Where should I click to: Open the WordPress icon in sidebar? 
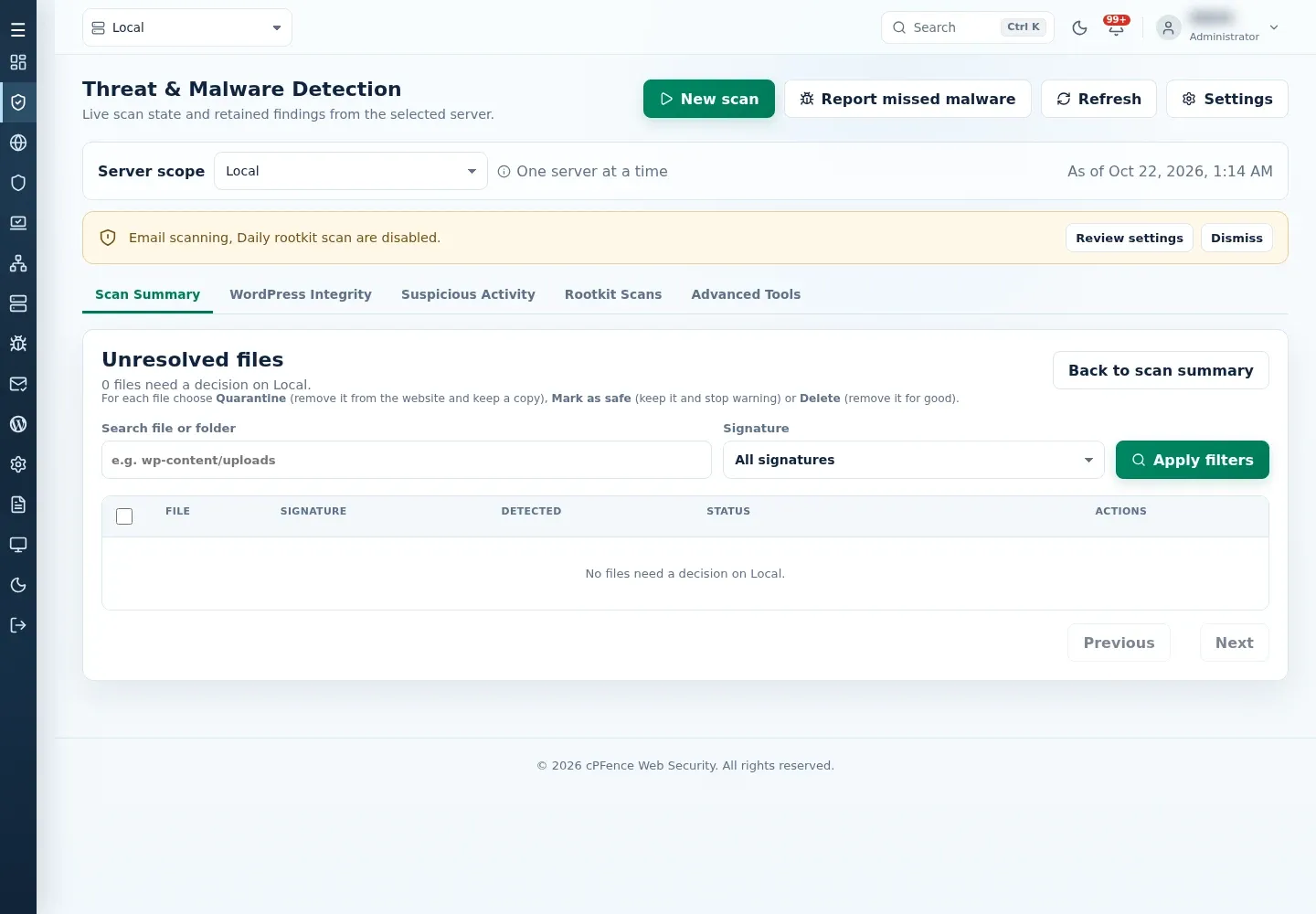point(17,424)
